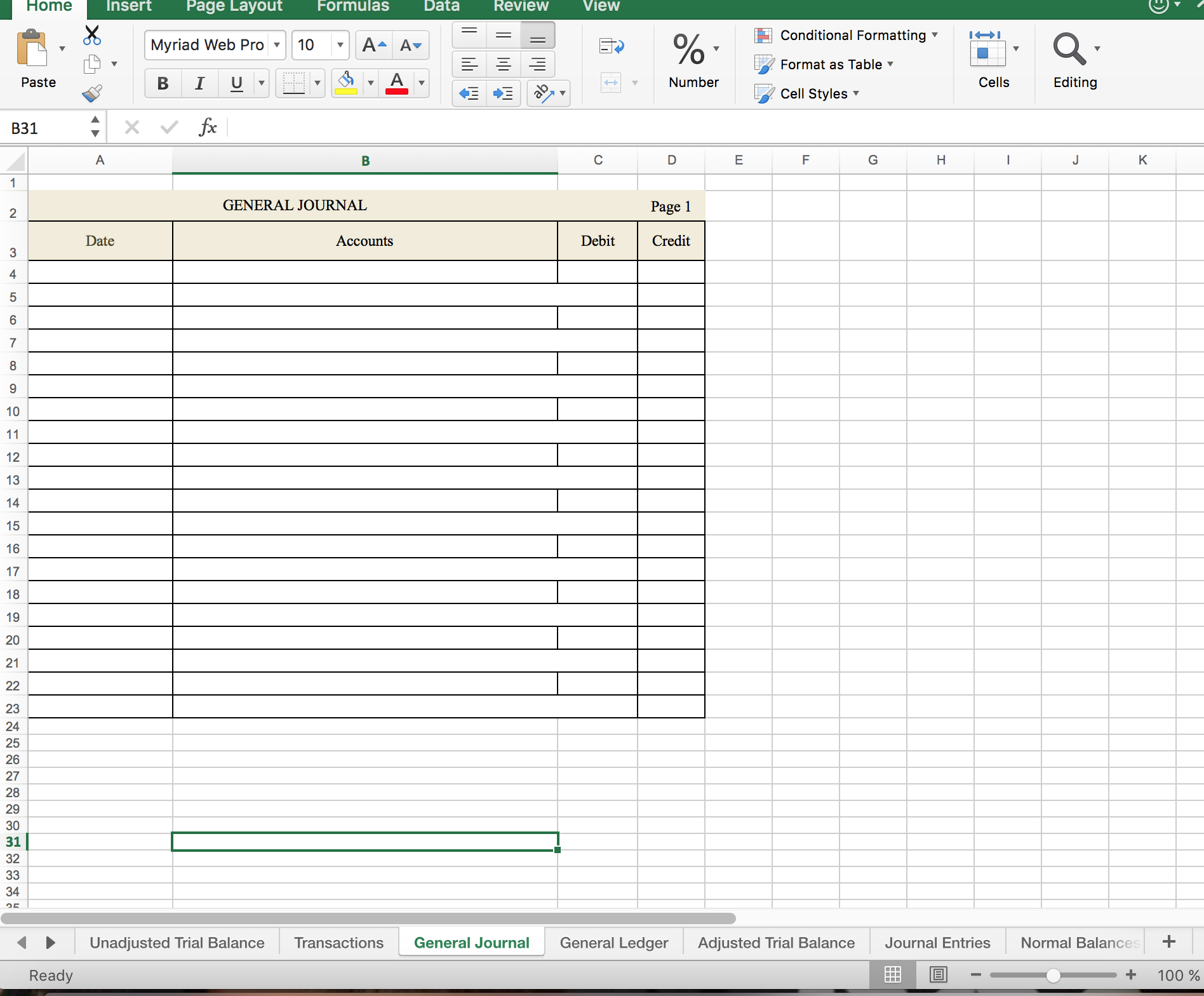Viewport: 1204px width, 996px height.
Task: Open the Formulas ribbon tab
Action: pos(353,6)
